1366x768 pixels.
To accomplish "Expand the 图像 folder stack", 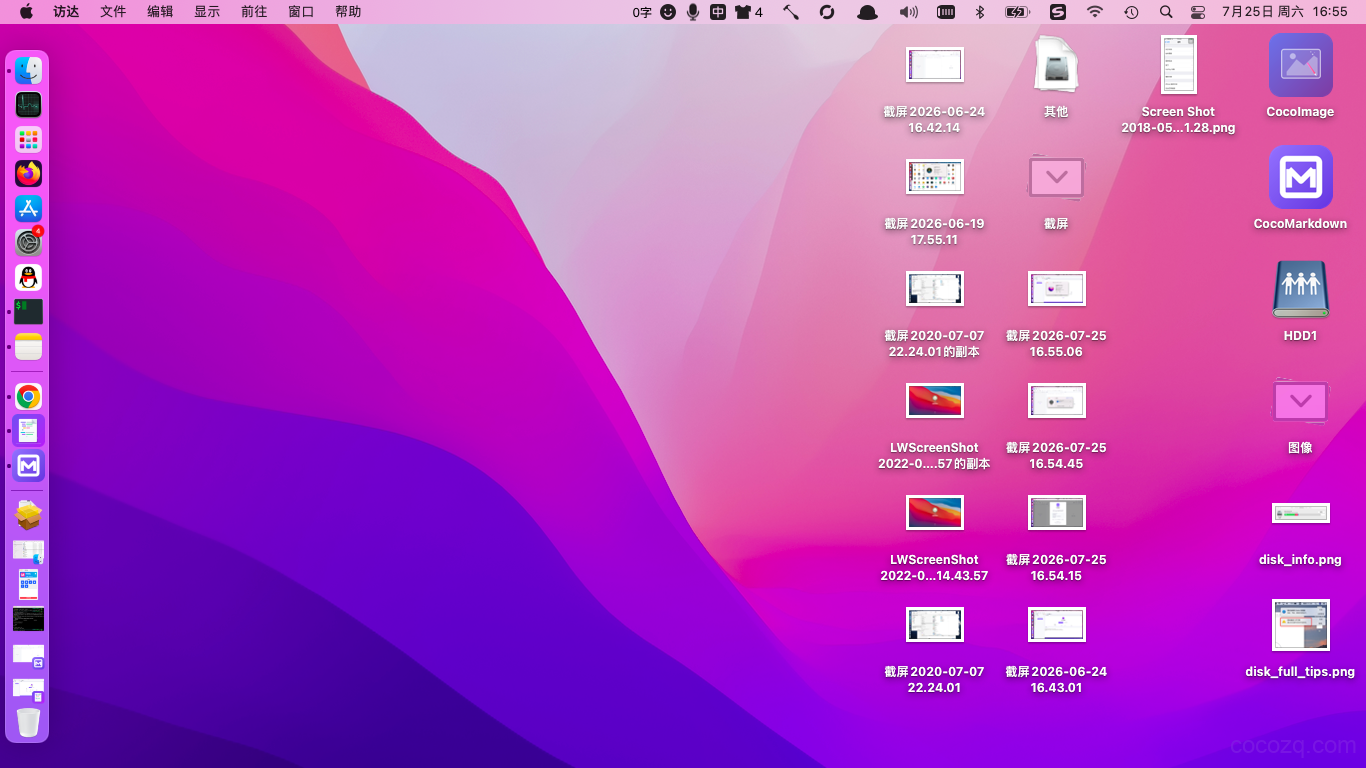I will [x=1300, y=401].
